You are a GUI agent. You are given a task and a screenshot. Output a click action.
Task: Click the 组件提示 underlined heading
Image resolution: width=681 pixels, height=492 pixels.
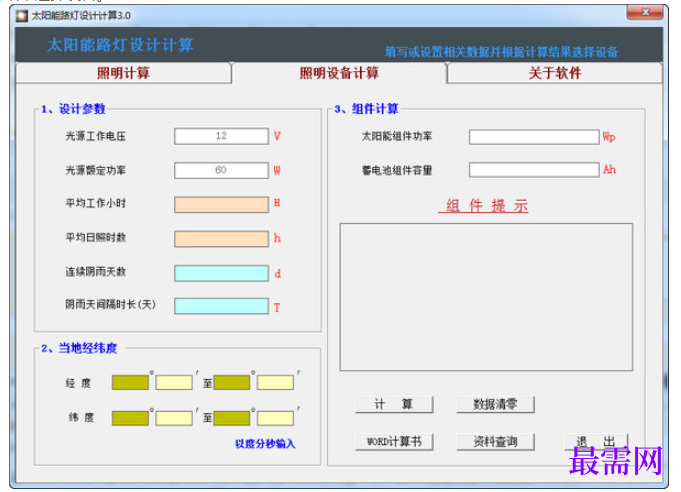[483, 206]
